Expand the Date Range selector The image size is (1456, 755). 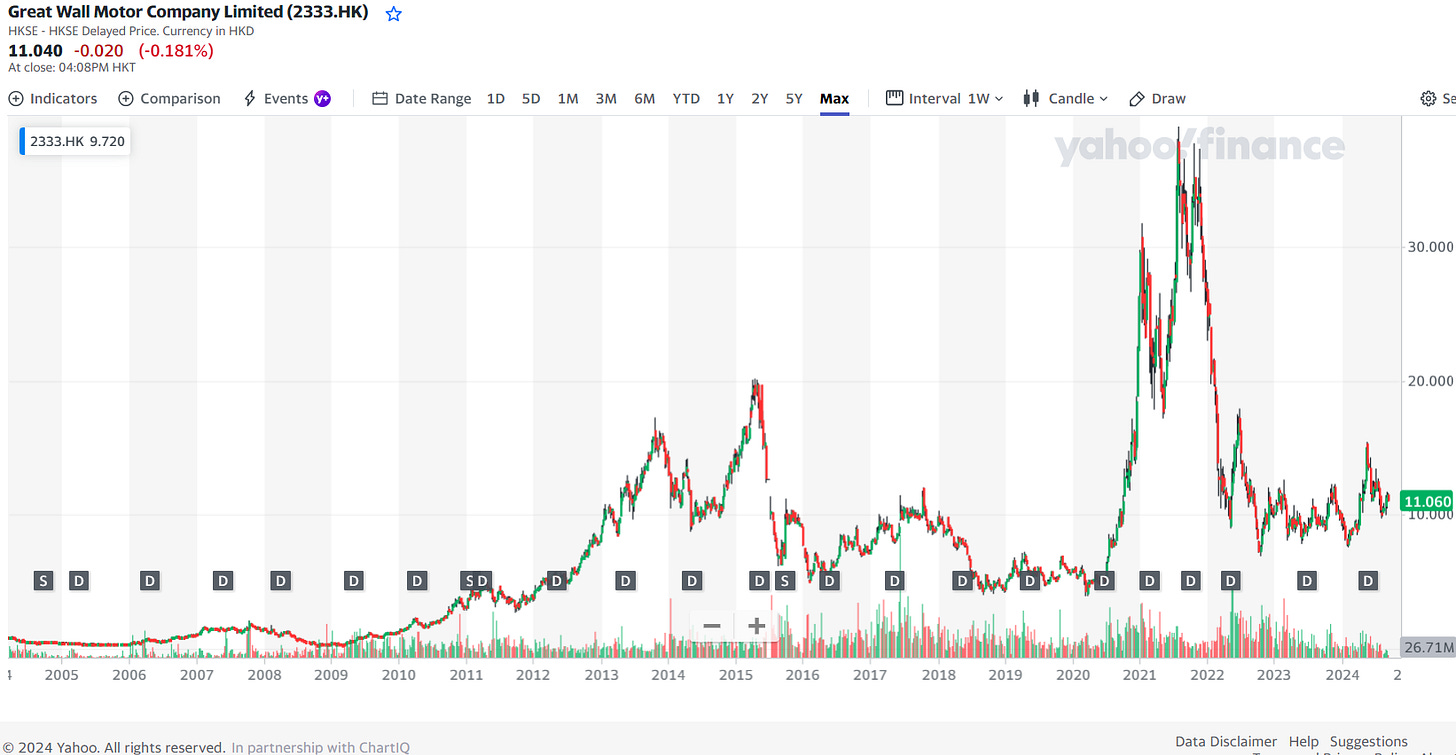pyautogui.click(x=433, y=98)
